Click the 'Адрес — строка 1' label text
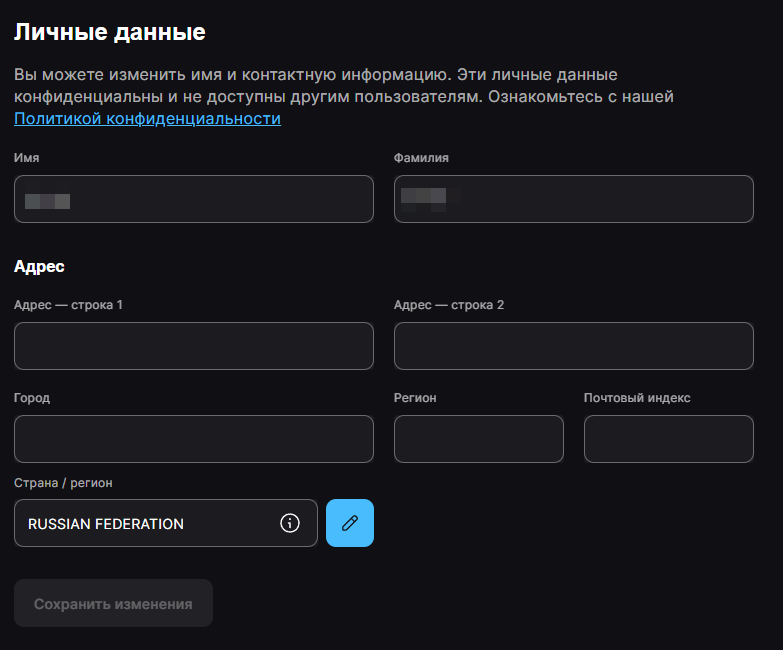The image size is (783, 650). (68, 305)
